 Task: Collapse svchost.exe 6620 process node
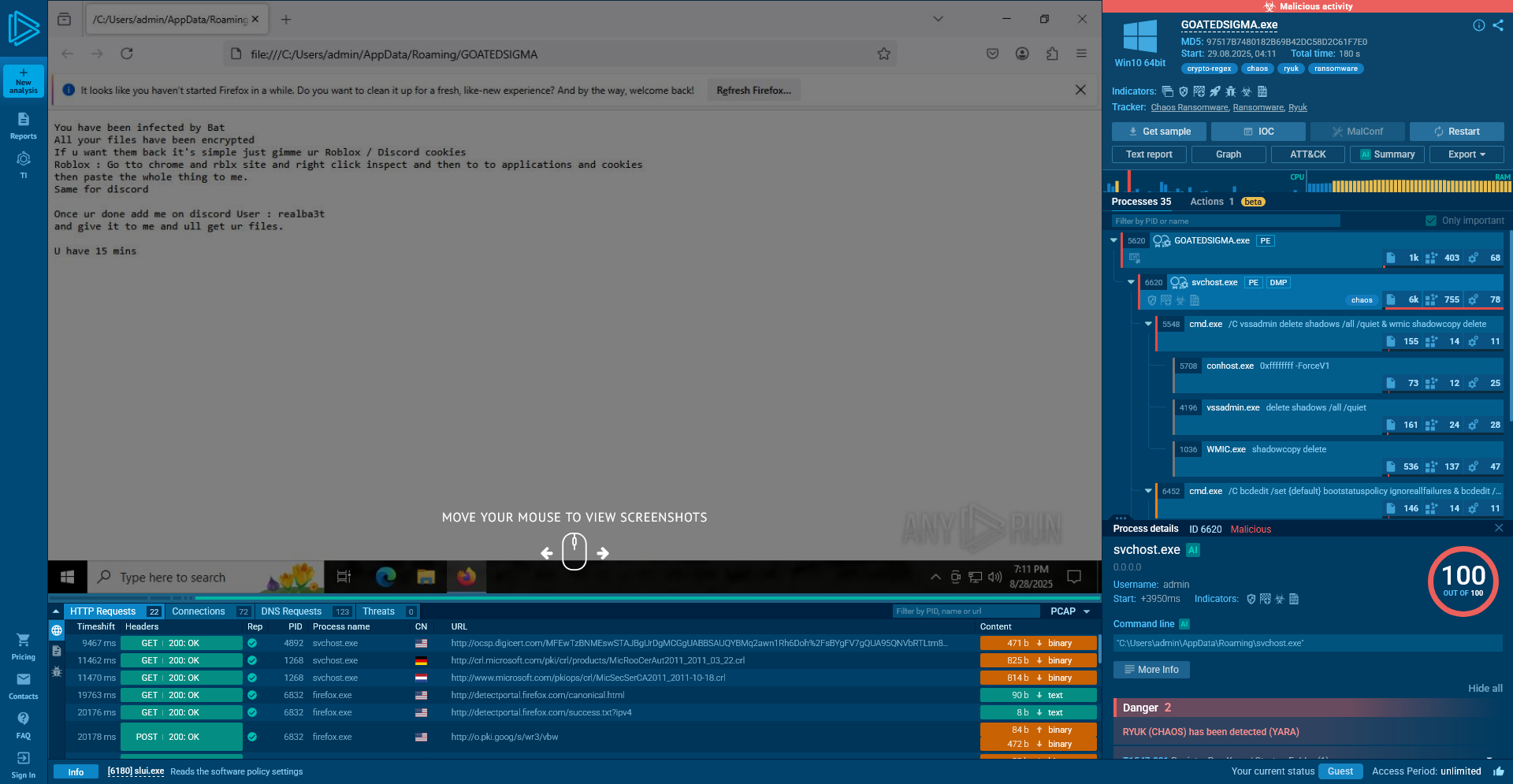click(1131, 282)
